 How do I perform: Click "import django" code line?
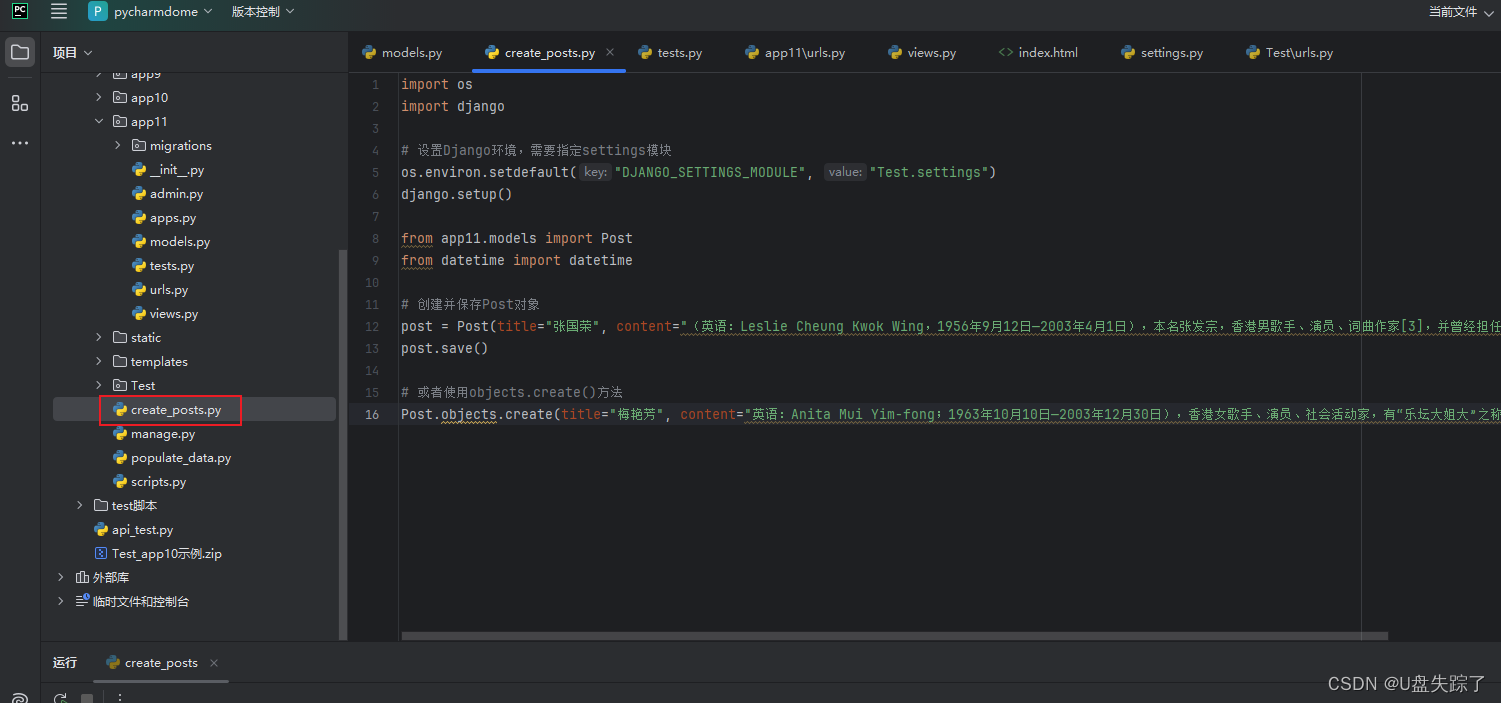tap(453, 106)
